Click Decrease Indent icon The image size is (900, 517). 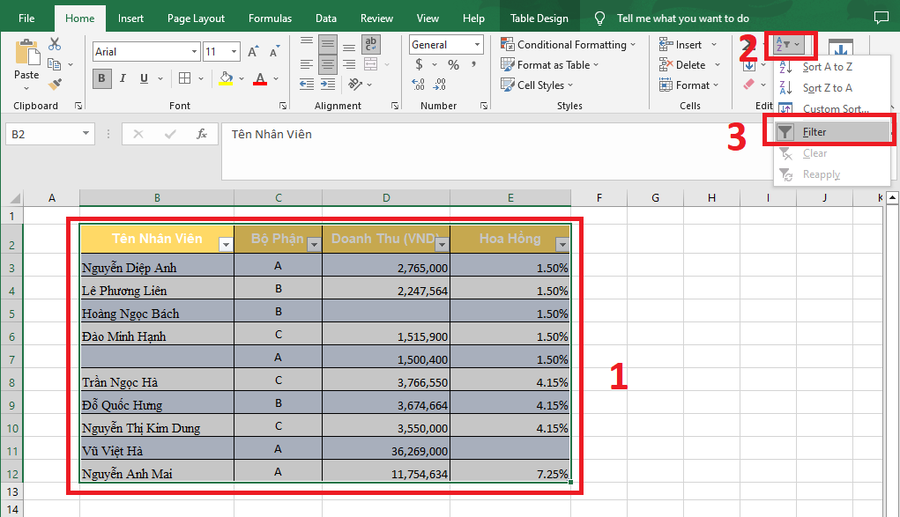[307, 84]
